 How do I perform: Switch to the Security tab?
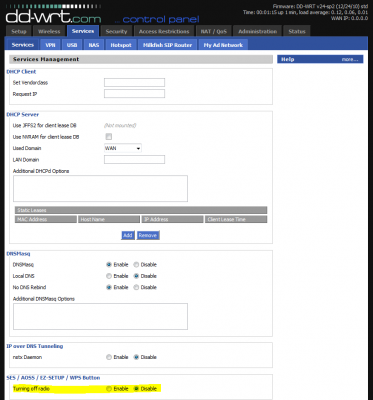click(116, 31)
